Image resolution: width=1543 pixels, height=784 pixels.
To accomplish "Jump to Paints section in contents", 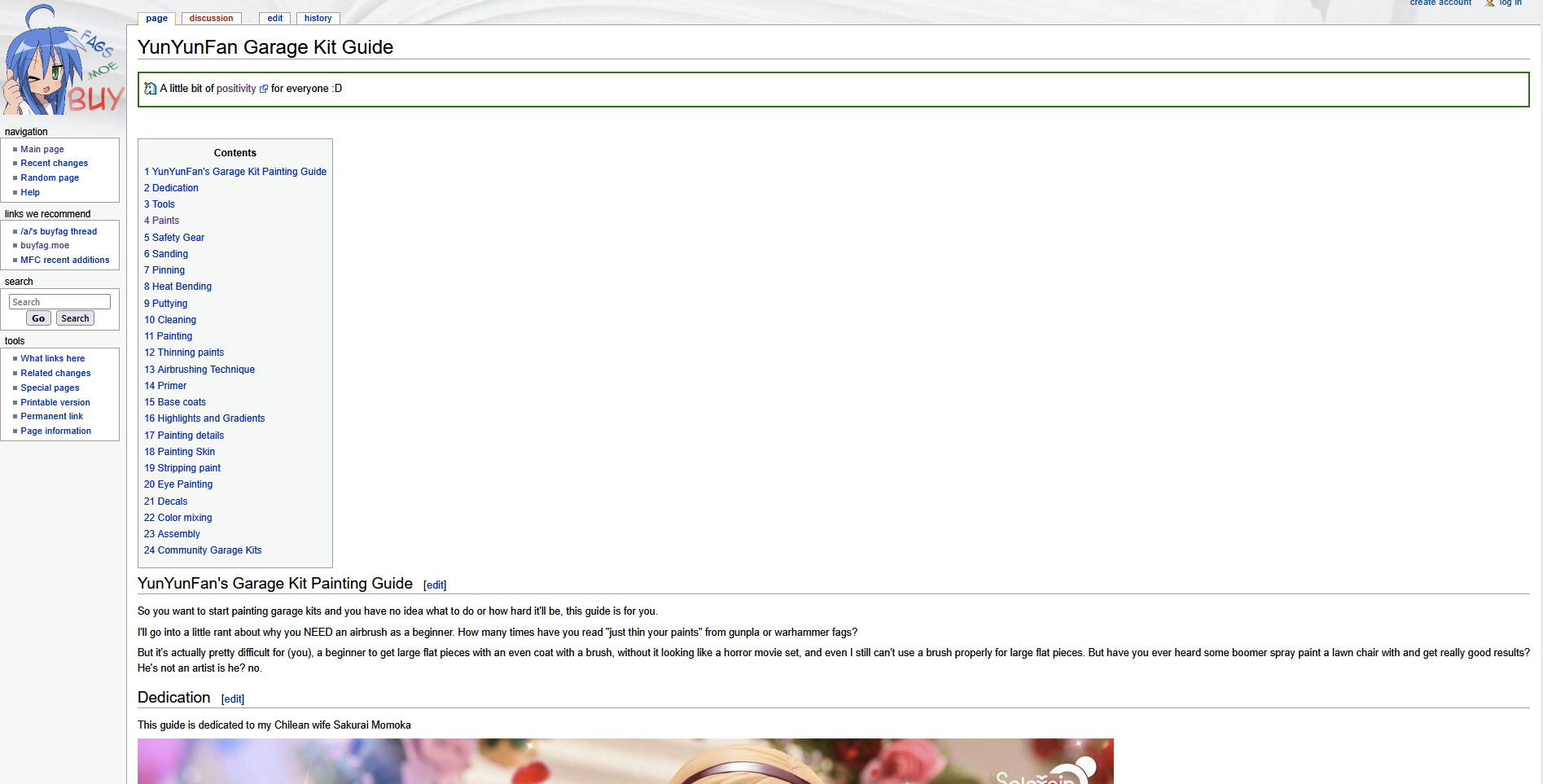I will point(162,221).
